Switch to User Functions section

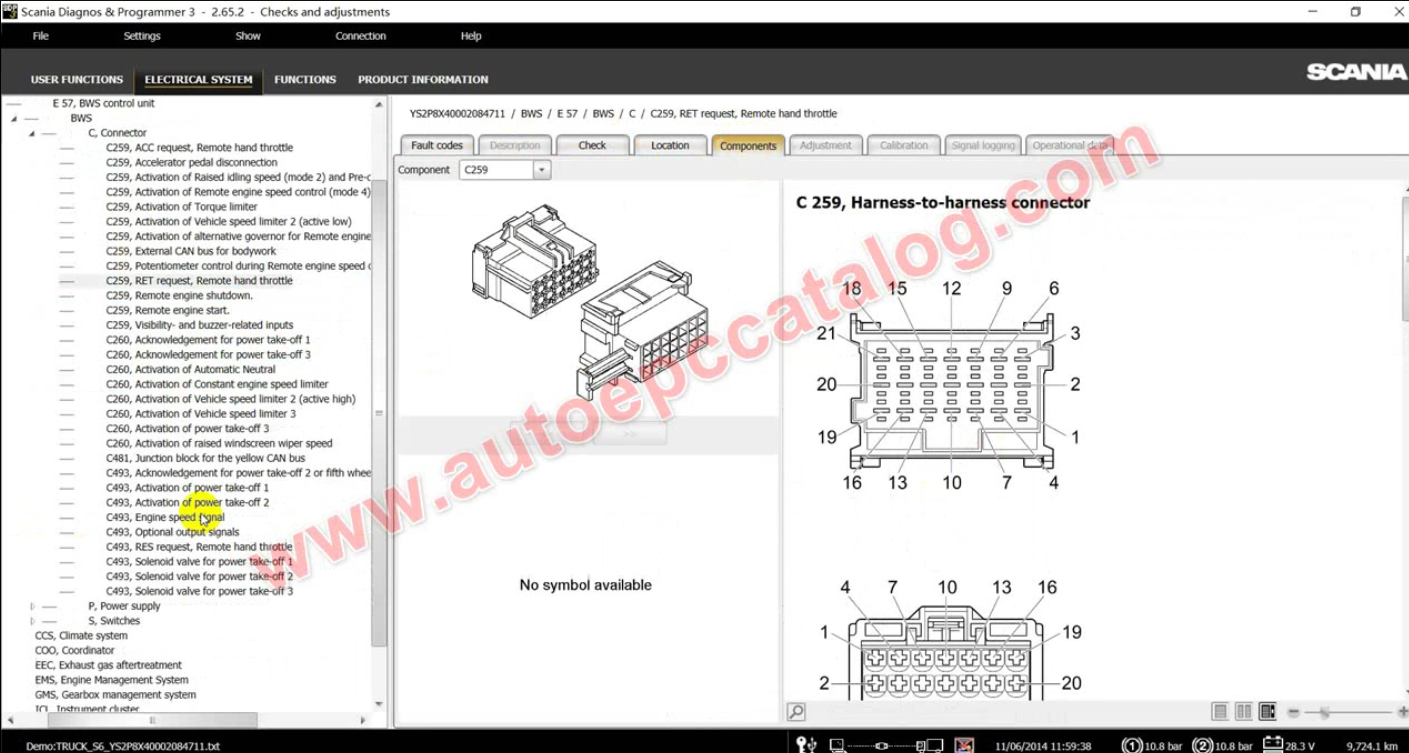(77, 79)
